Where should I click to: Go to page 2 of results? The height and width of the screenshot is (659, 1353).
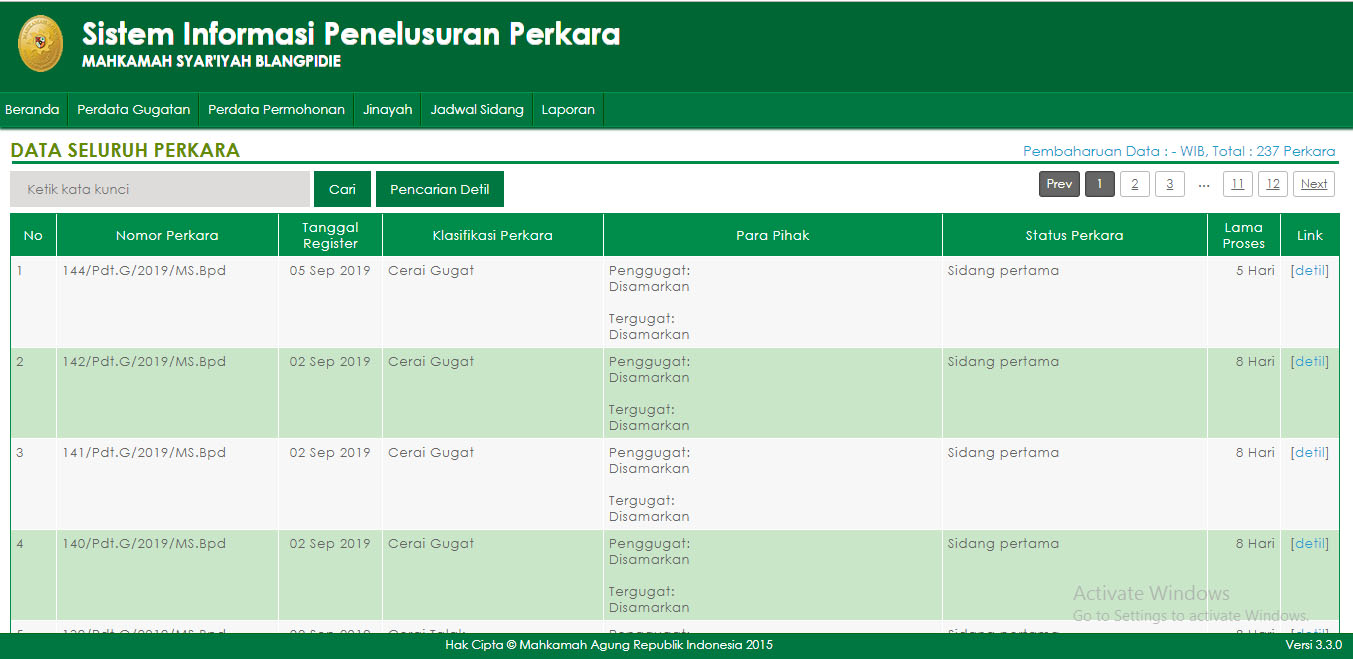pyautogui.click(x=1134, y=183)
